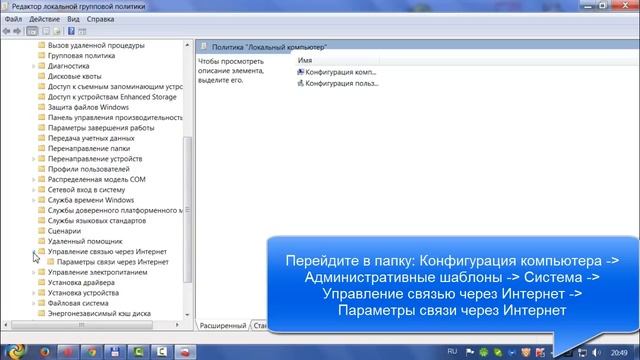The width and height of the screenshot is (640, 360).
Task: Select Вызов удаленной процедуры in the tree
Action: click(96, 45)
